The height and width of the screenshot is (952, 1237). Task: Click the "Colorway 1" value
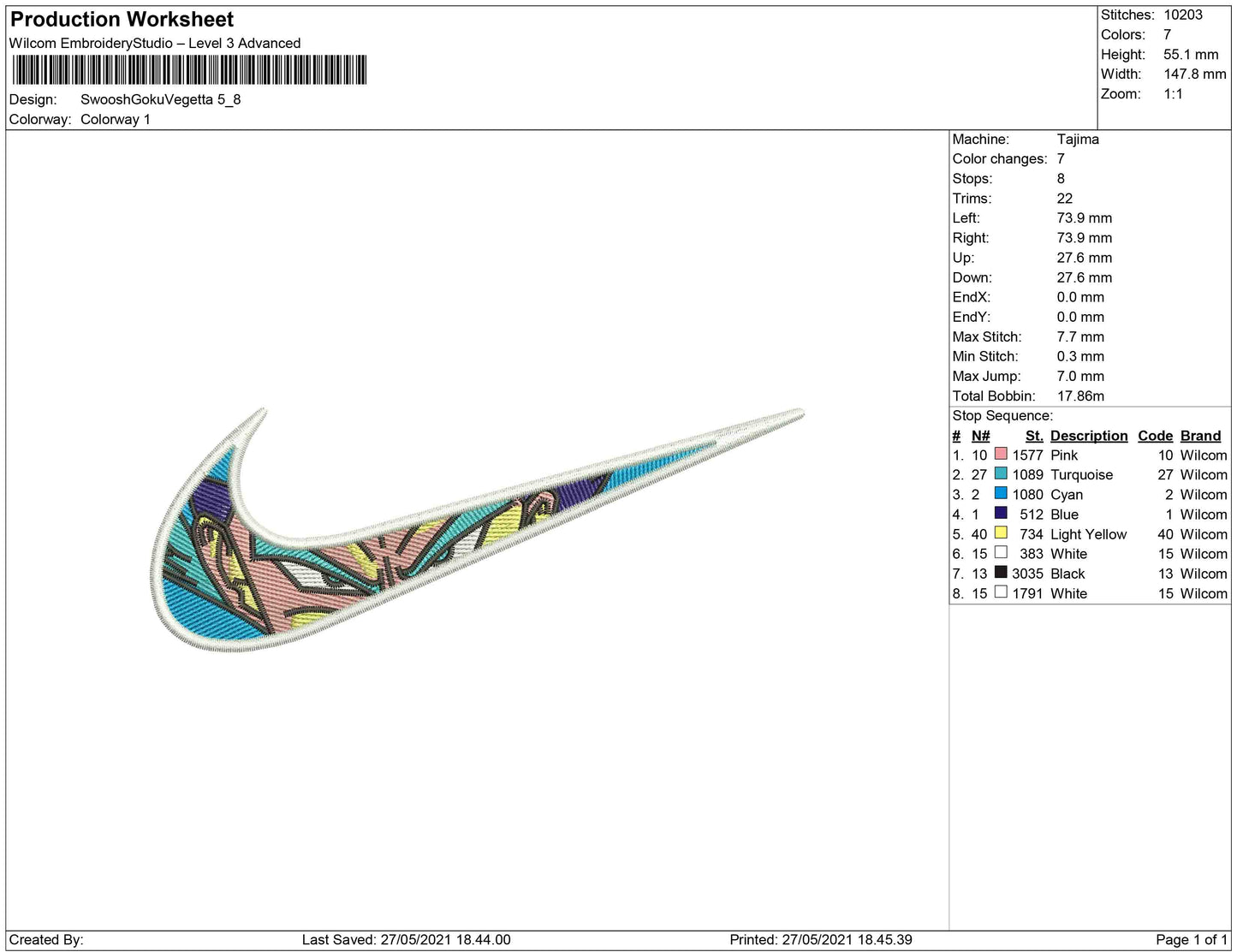click(116, 119)
